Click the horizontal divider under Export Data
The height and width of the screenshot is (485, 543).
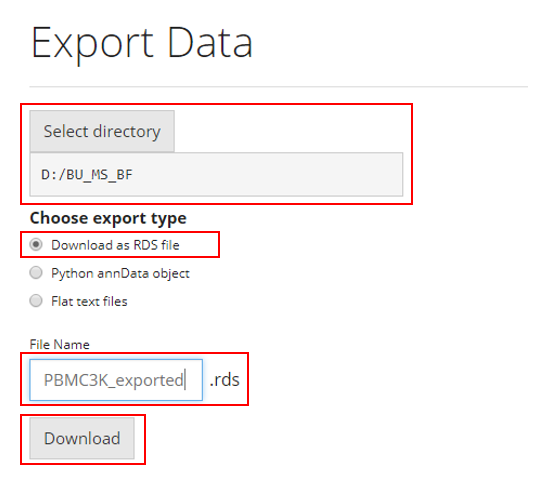(279, 87)
